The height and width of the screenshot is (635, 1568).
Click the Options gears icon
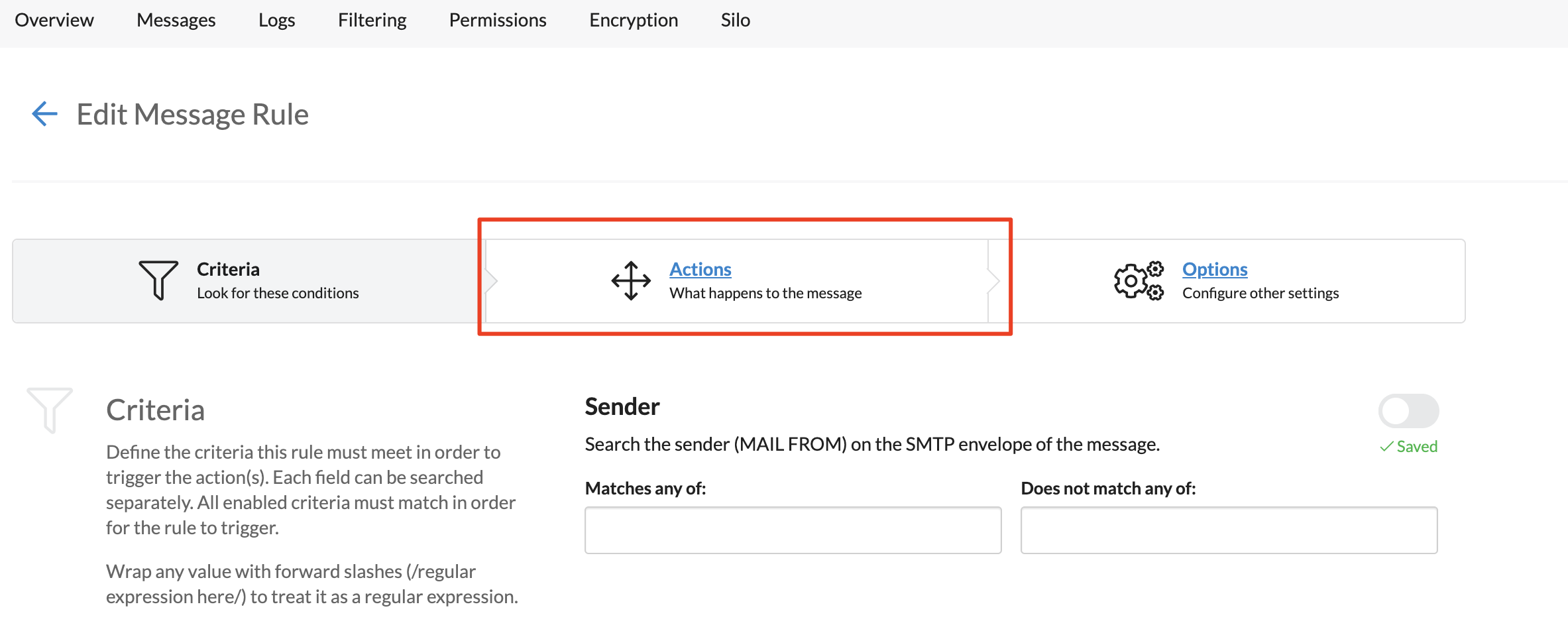coord(1139,280)
